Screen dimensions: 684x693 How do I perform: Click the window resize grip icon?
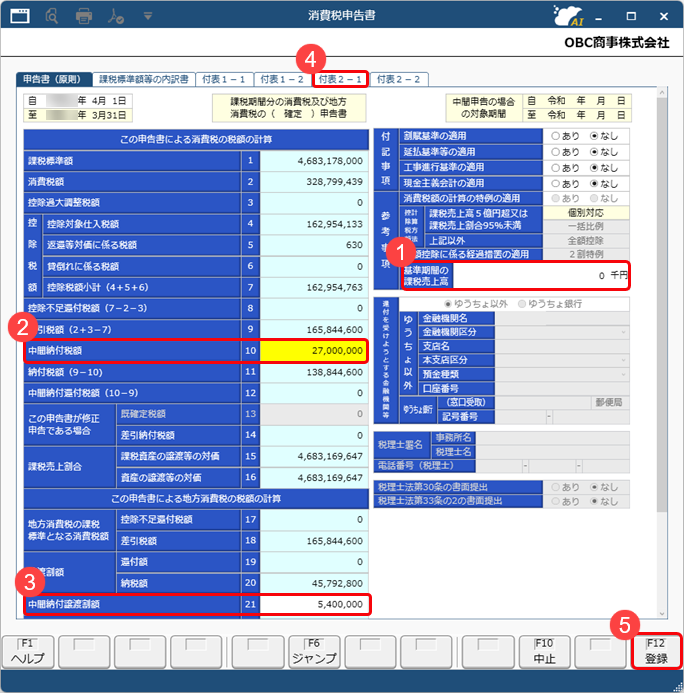(677, 687)
